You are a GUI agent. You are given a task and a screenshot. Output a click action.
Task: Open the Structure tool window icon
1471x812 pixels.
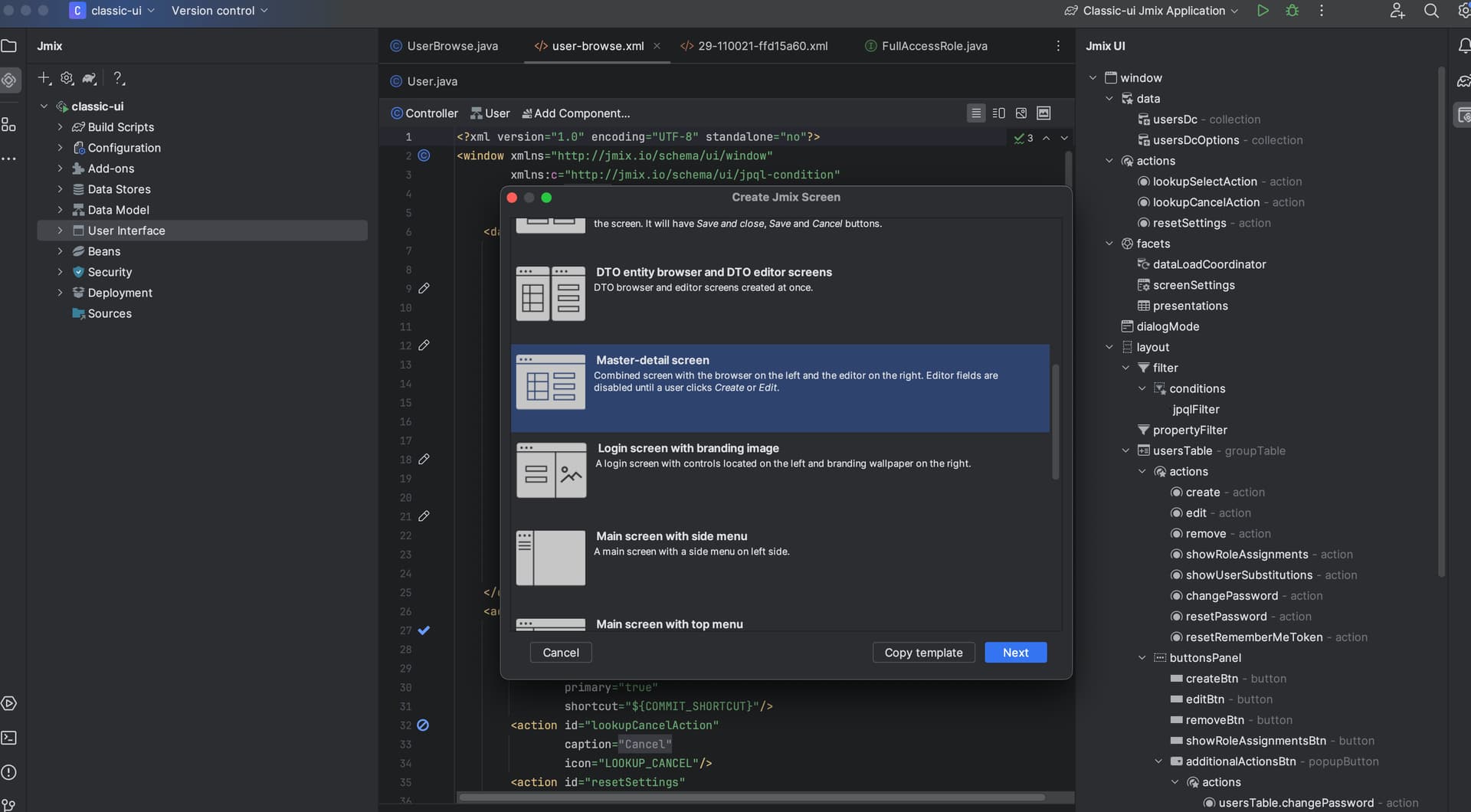[x=9, y=124]
